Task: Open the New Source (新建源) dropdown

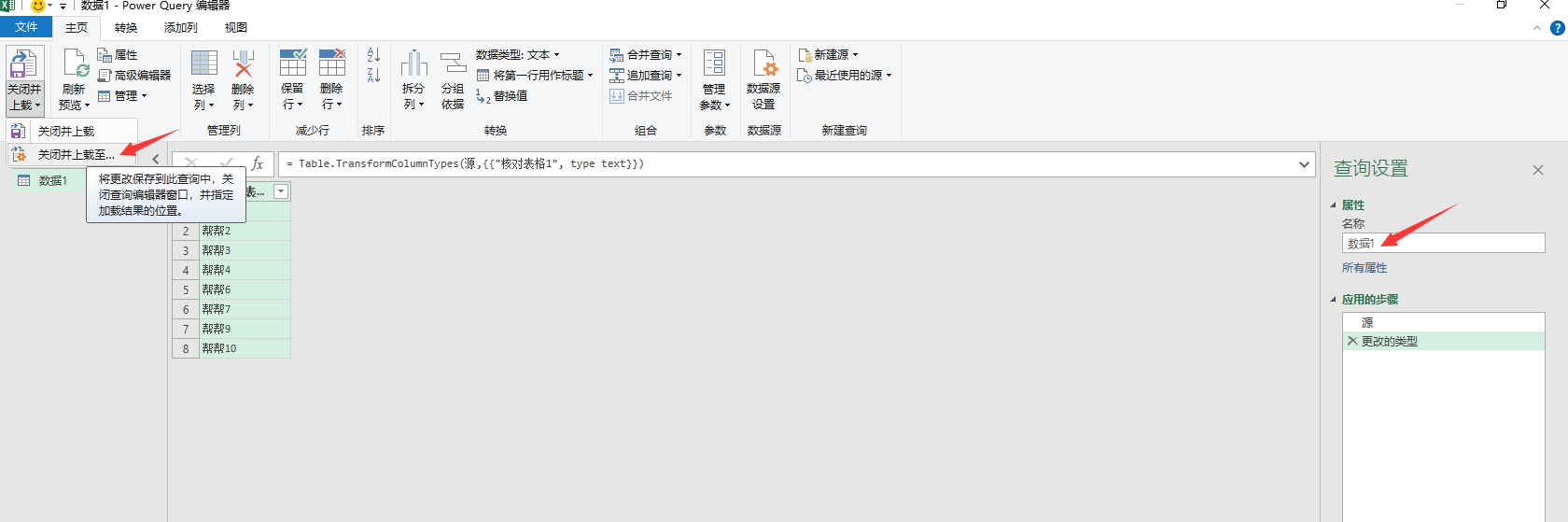Action: coord(828,55)
